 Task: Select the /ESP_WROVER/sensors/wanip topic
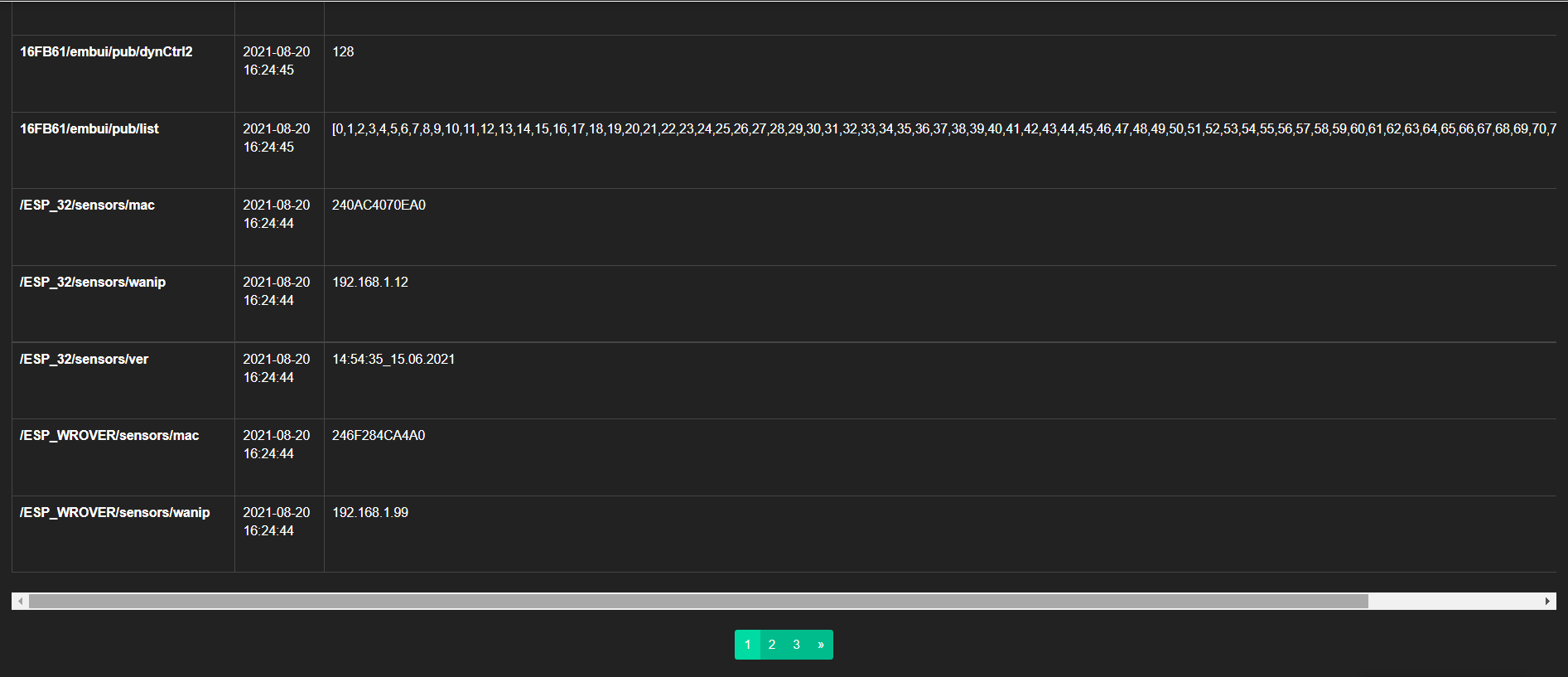114,512
